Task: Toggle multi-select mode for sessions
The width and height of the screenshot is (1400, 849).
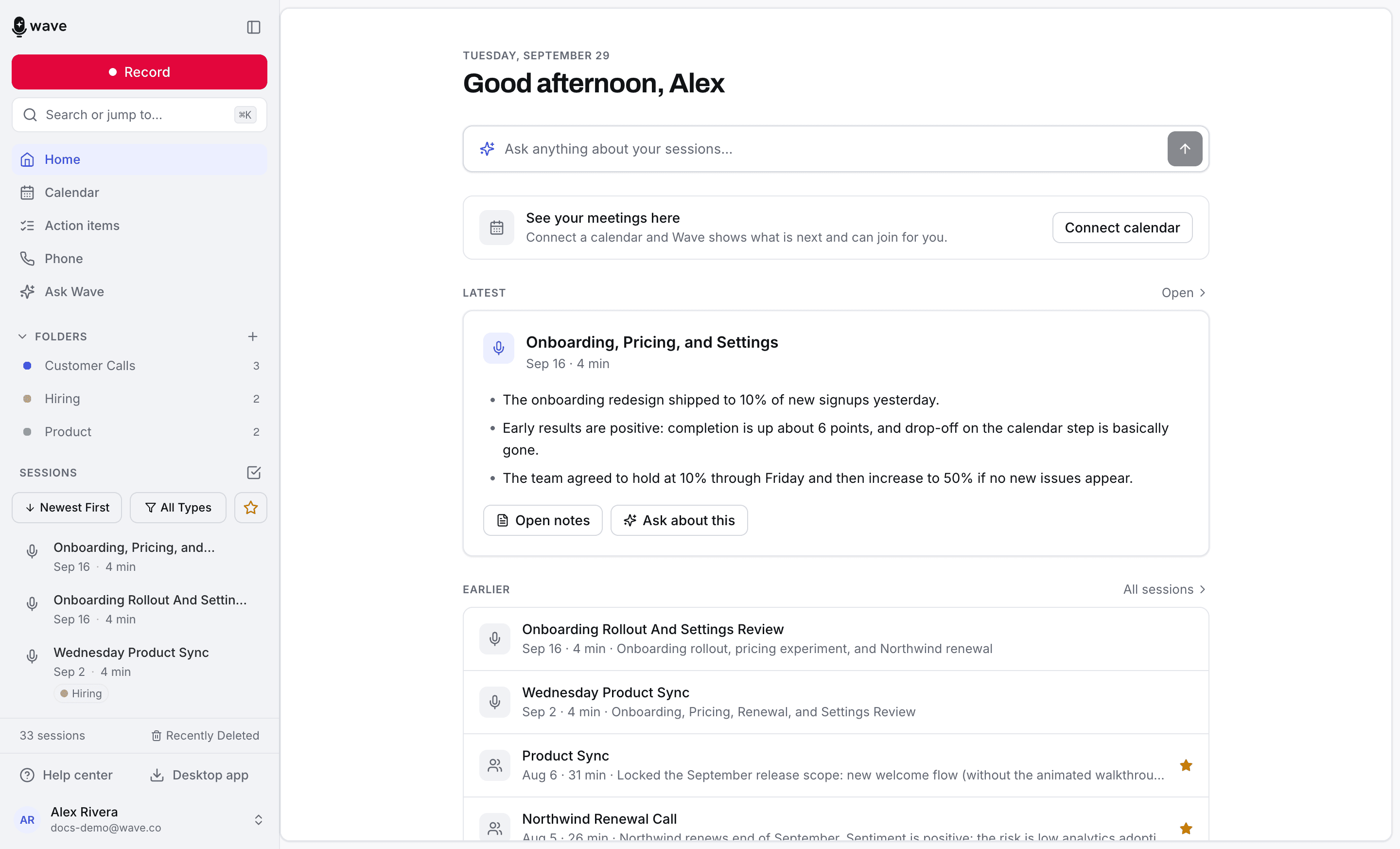Action: (x=253, y=472)
